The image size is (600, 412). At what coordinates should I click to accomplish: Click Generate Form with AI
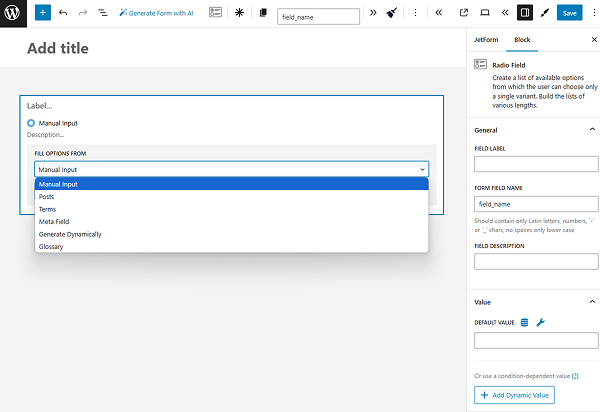tap(156, 13)
